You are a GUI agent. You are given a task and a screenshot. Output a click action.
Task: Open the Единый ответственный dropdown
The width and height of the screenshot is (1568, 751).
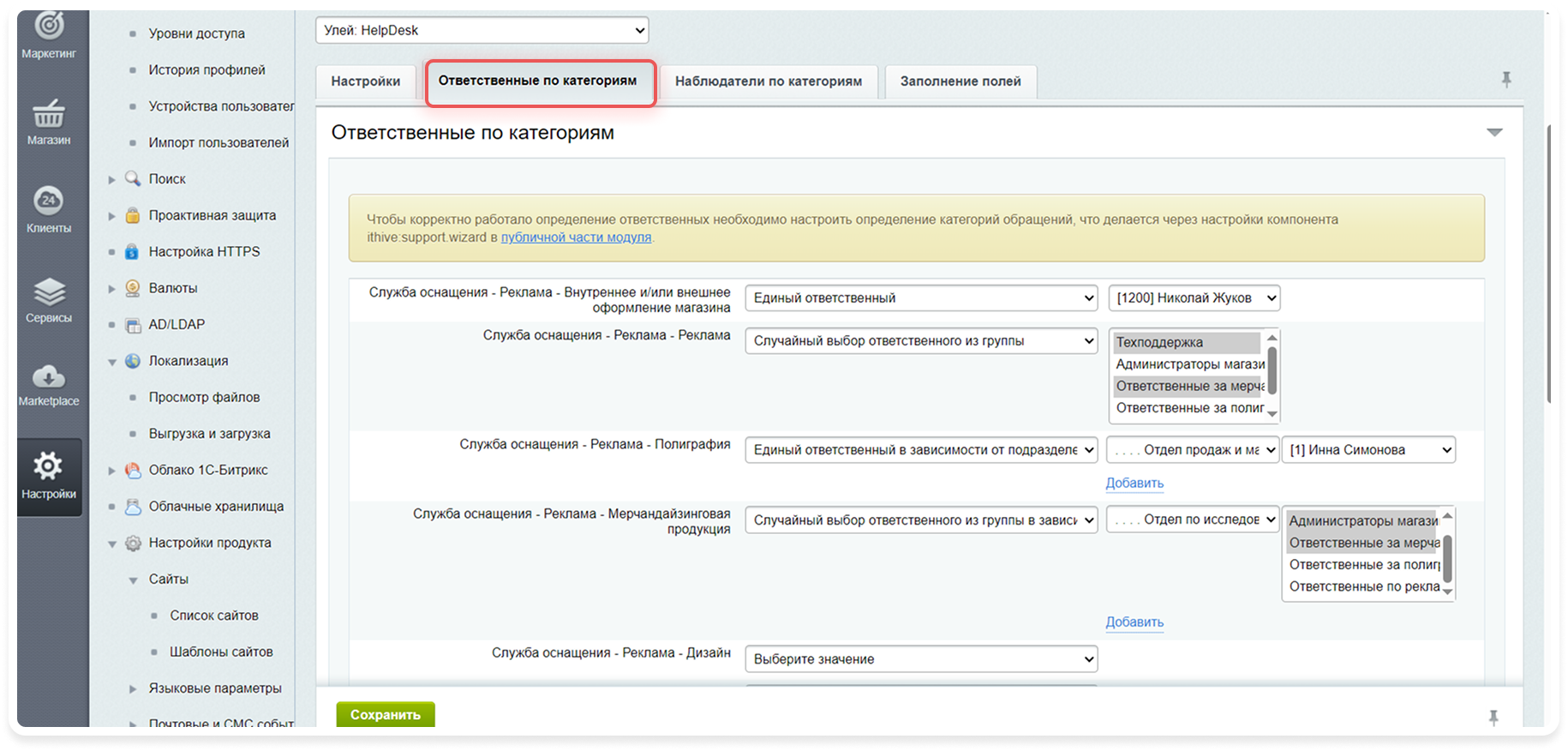click(x=921, y=298)
